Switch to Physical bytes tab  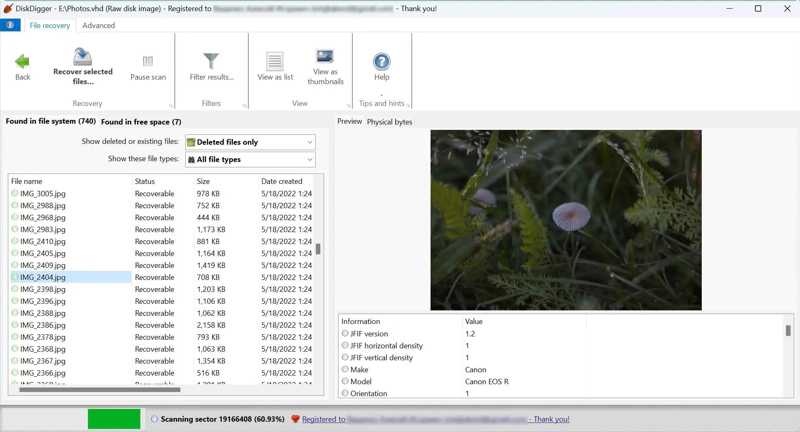pos(389,122)
